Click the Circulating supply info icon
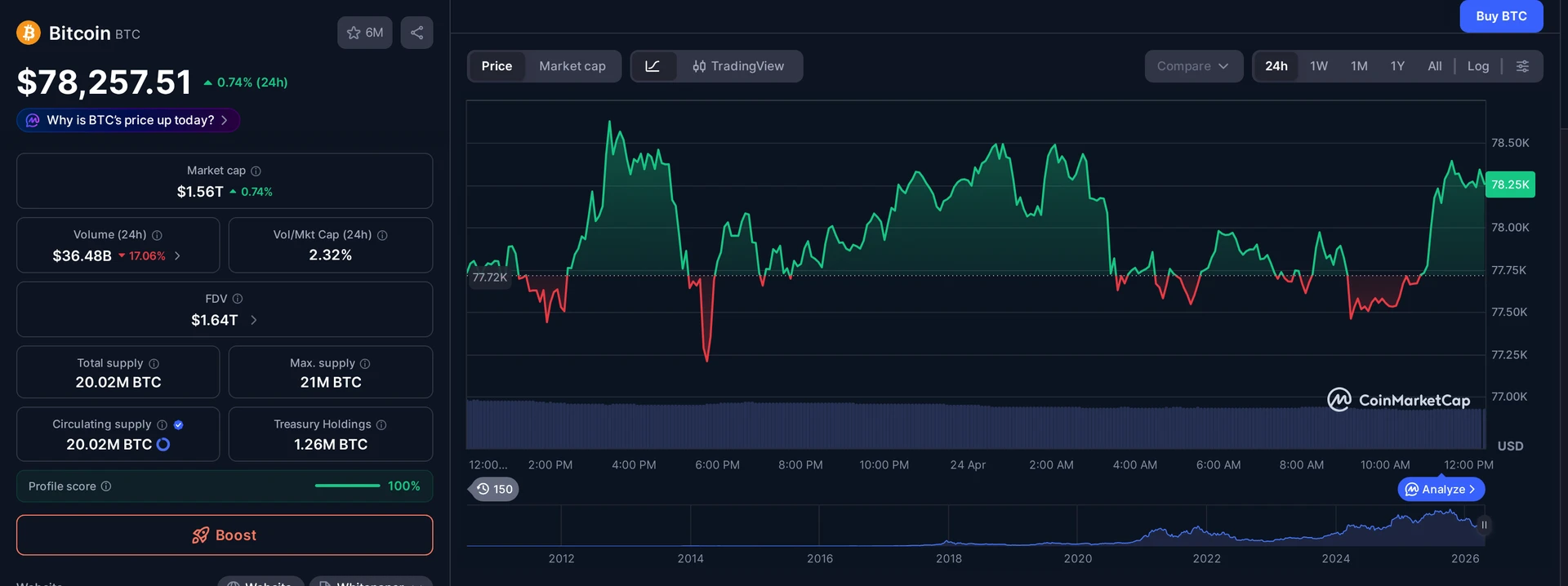The height and width of the screenshot is (586, 1568). (162, 424)
